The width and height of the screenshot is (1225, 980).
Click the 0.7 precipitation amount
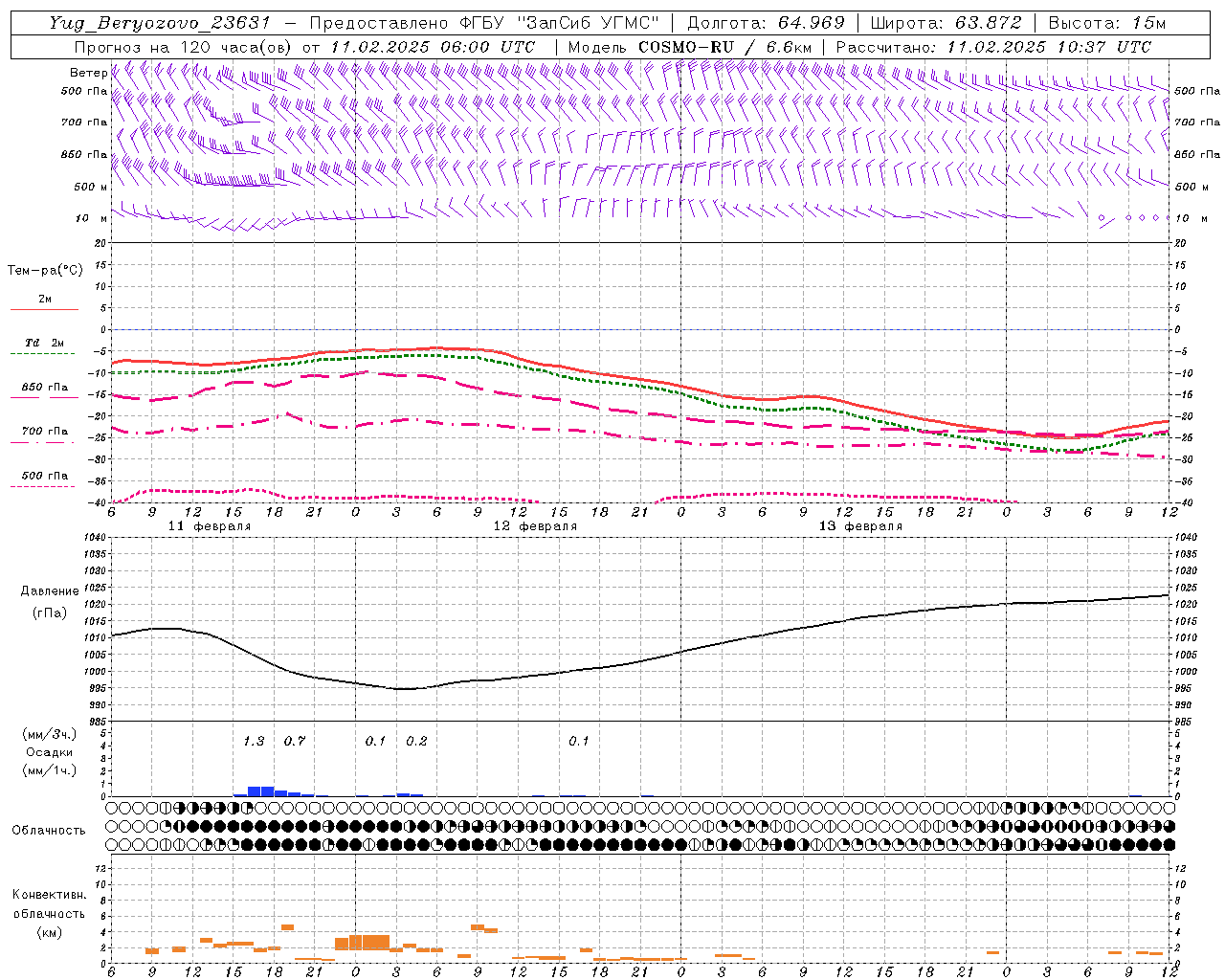pos(294,742)
